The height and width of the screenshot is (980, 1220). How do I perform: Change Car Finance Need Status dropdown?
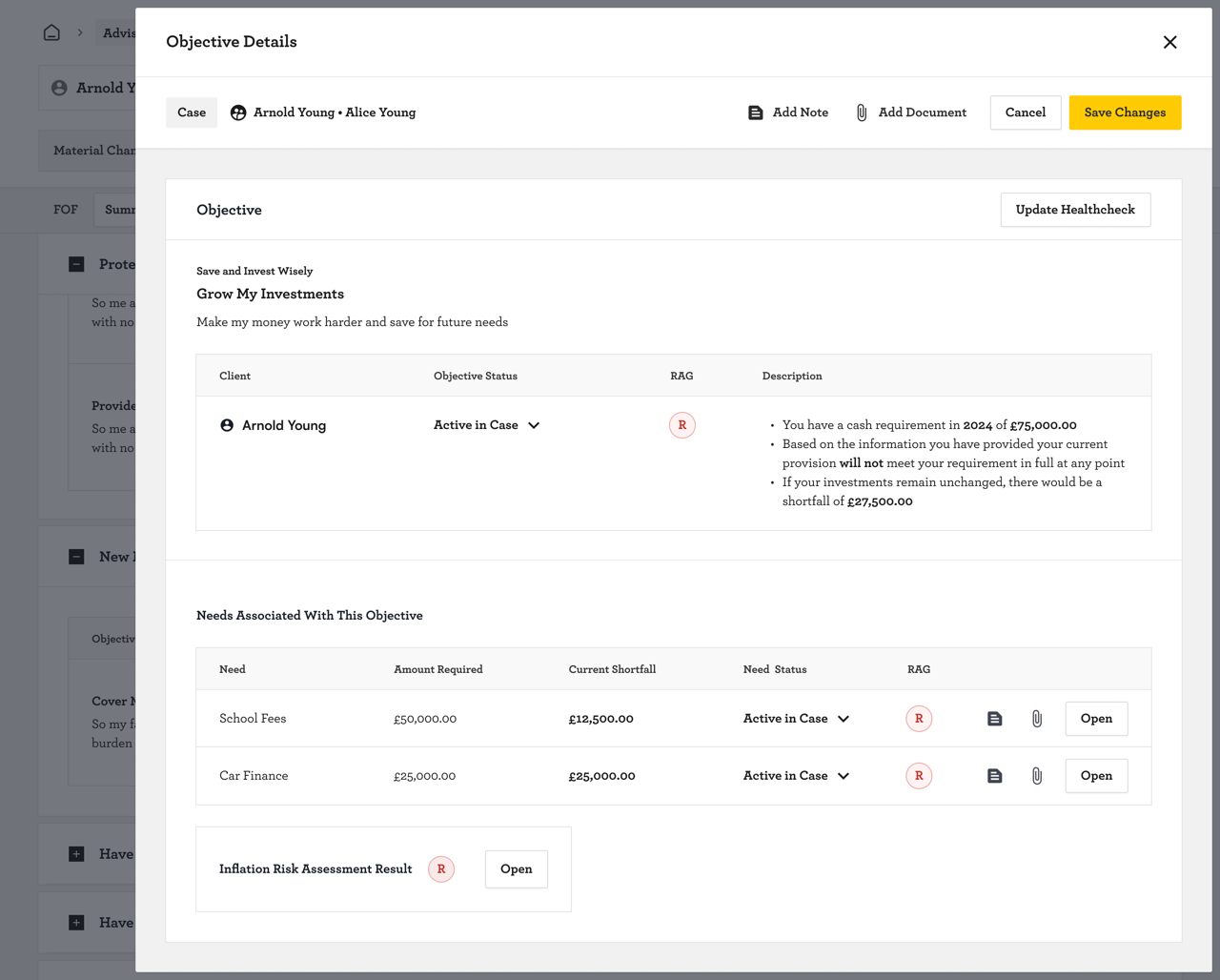pyautogui.click(x=796, y=776)
